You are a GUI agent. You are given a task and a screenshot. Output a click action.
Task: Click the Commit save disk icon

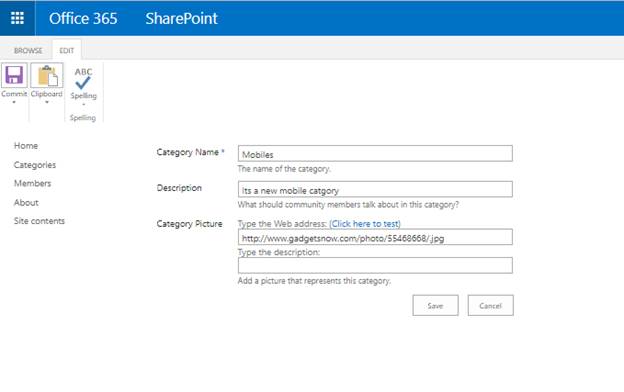(14, 75)
